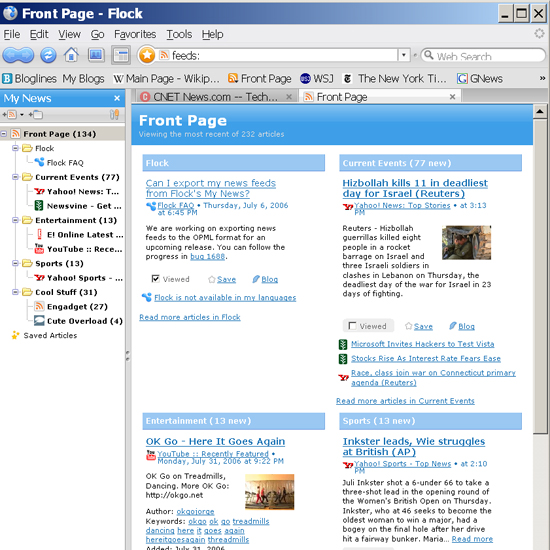Select Engadget (27) feed
The height and width of the screenshot is (550, 550).
click(71, 307)
